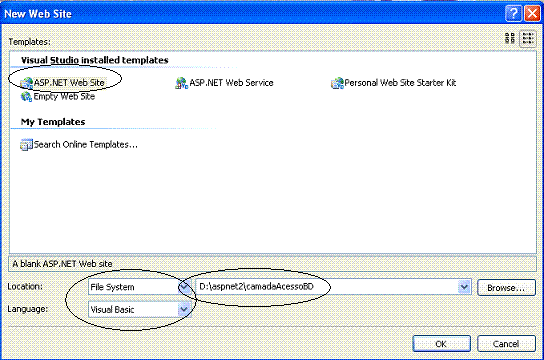Click the Empty Web Site label
The width and height of the screenshot is (544, 360).
coord(64,96)
